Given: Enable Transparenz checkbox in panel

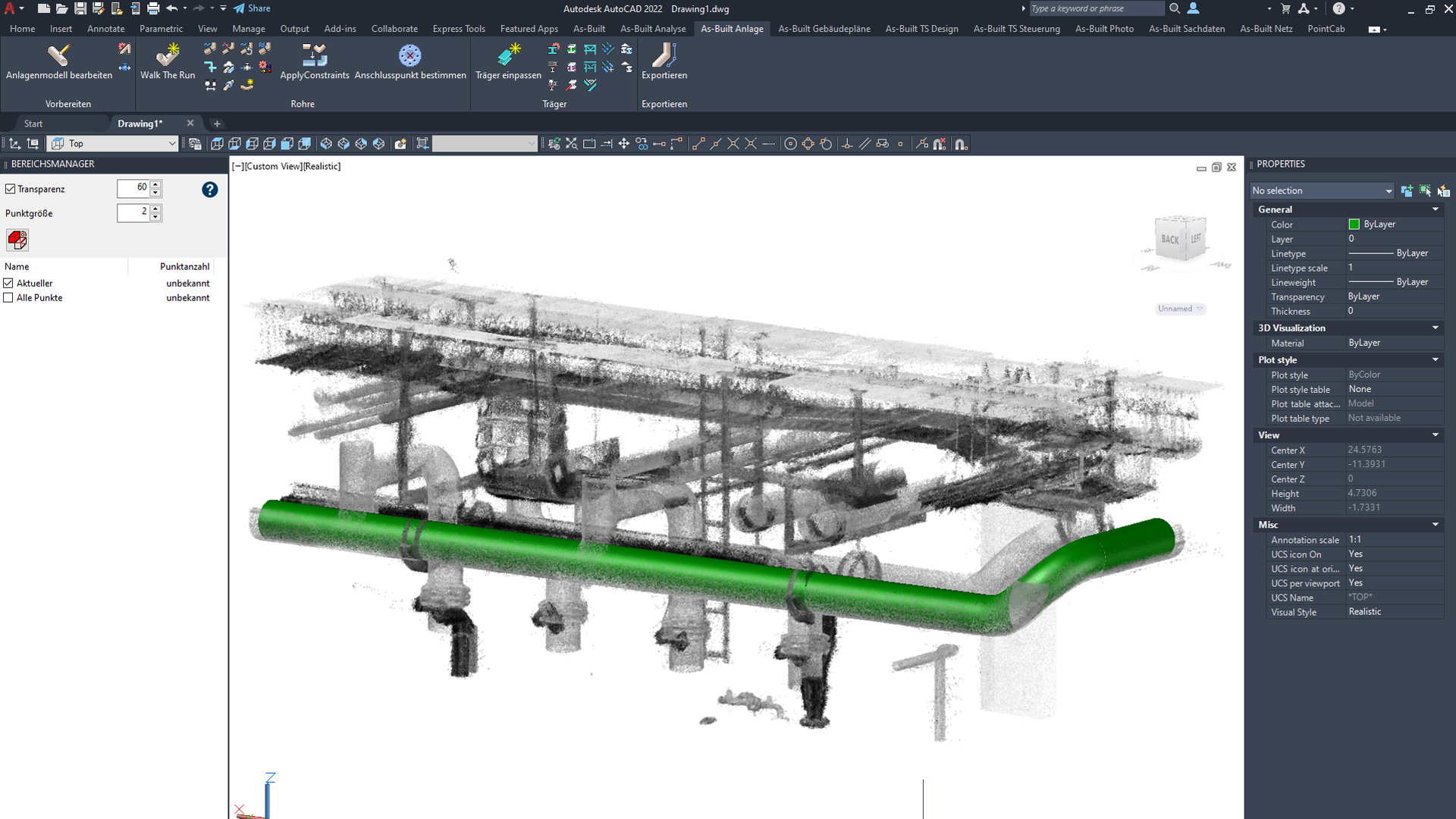Looking at the screenshot, I should 10,188.
